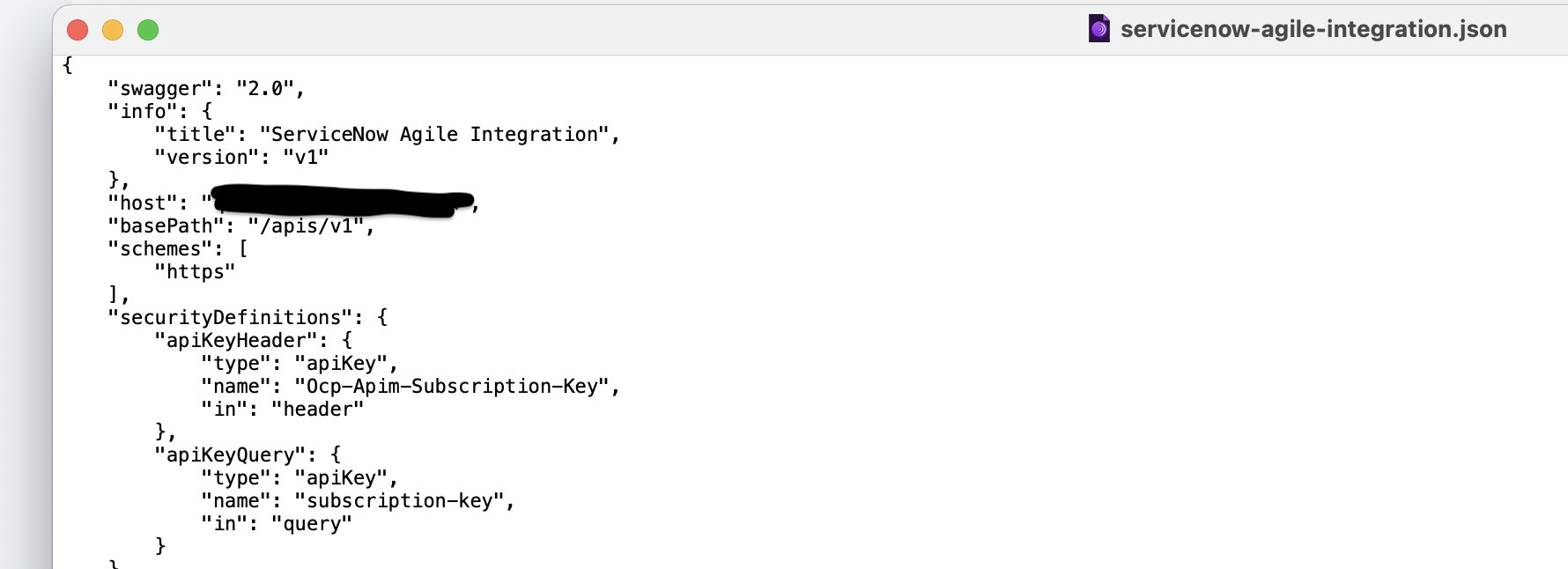Click the opening brace on first line
1568x569 pixels.
[x=68, y=65]
